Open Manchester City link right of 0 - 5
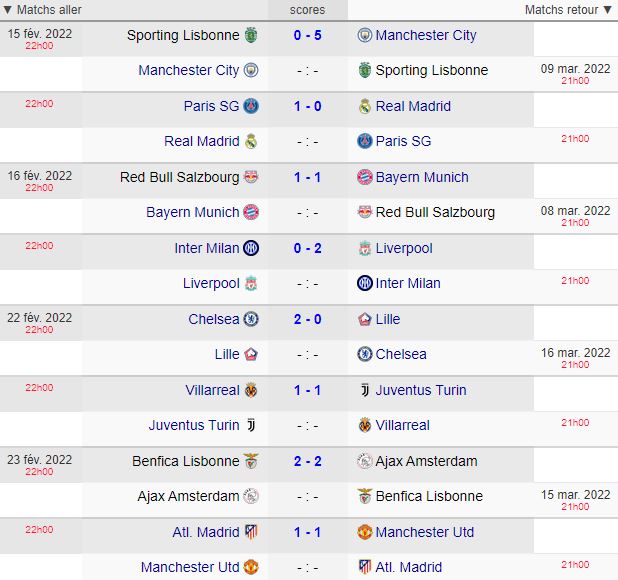The image size is (618, 580). 426,35
